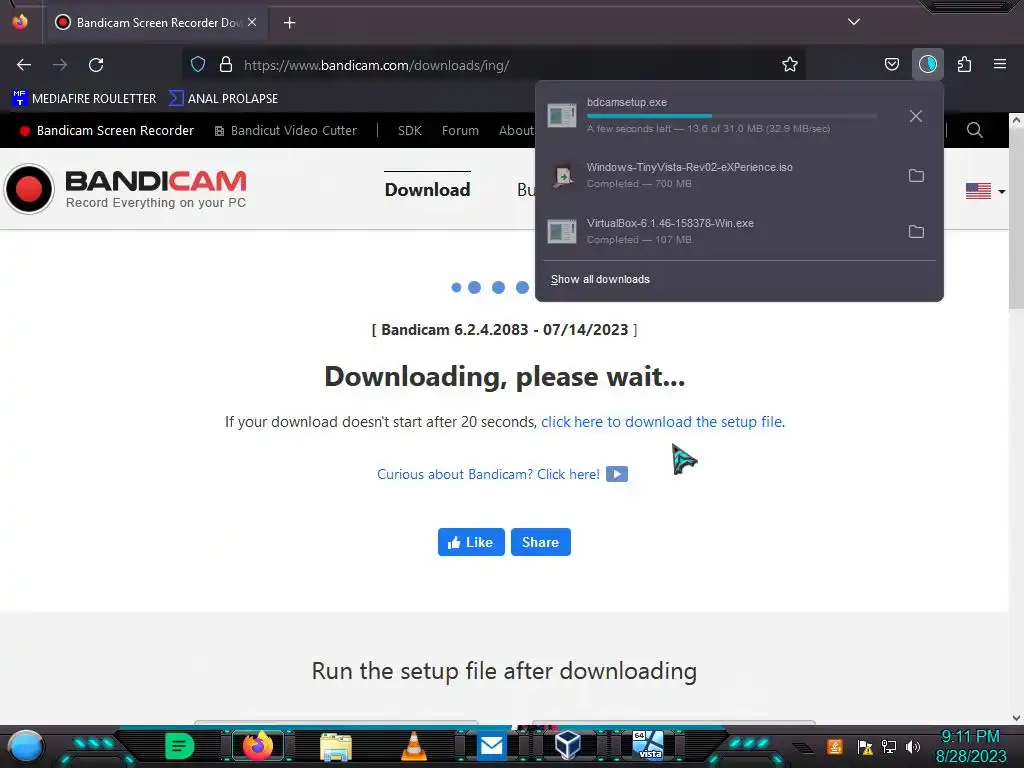Open VirtualBox from the taskbar
The width and height of the screenshot is (1024, 768).
[568, 744]
